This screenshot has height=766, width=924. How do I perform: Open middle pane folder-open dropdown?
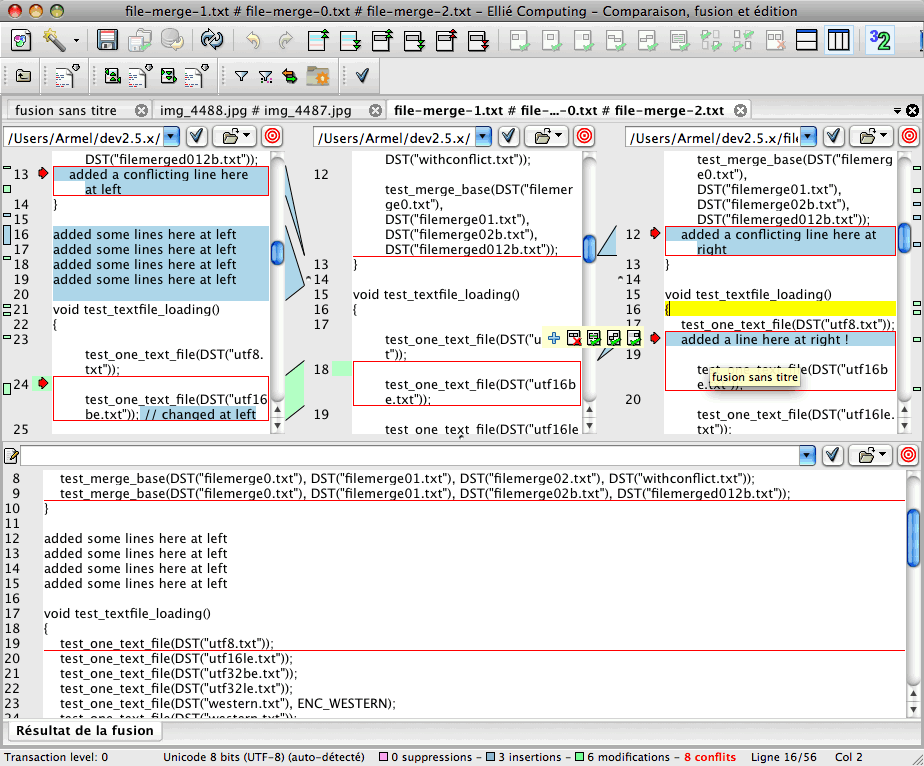[547, 137]
